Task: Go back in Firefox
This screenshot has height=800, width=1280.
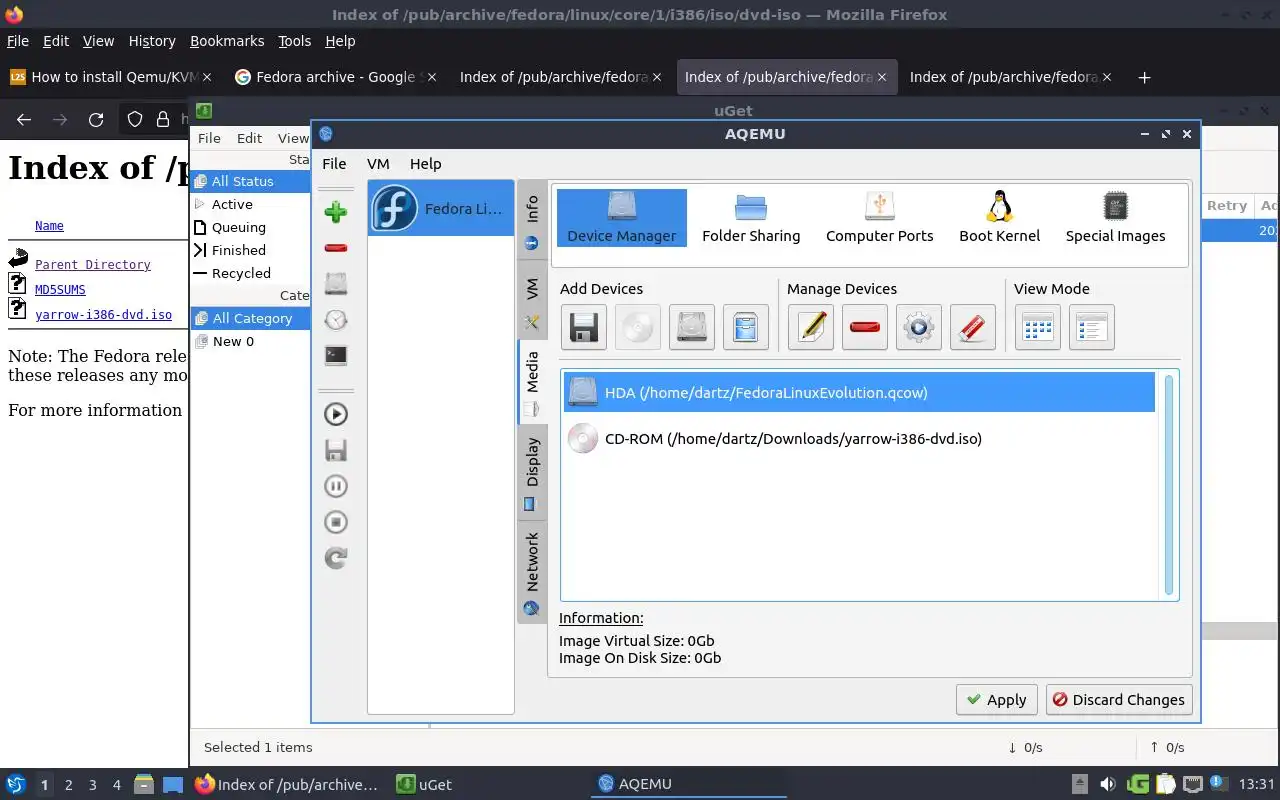Action: [24, 120]
